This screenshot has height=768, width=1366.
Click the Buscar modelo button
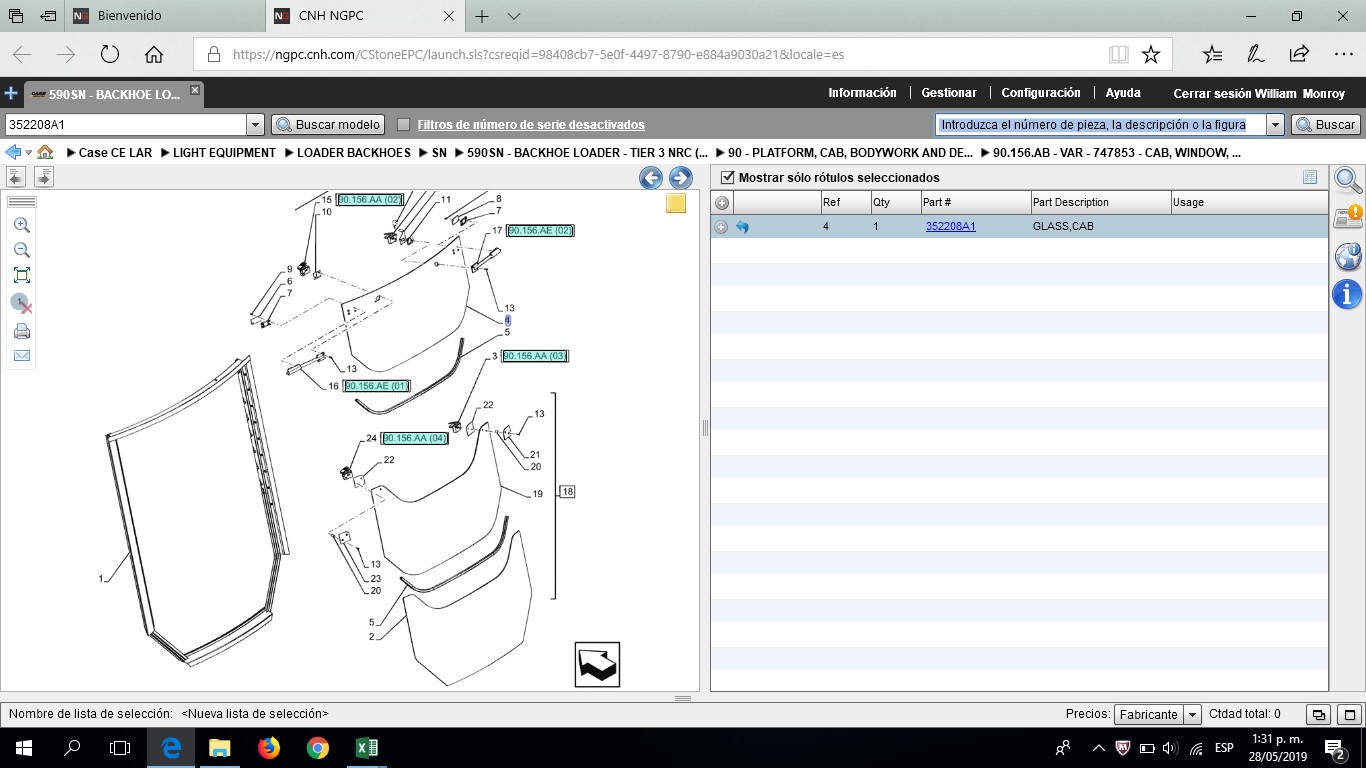pyautogui.click(x=328, y=125)
